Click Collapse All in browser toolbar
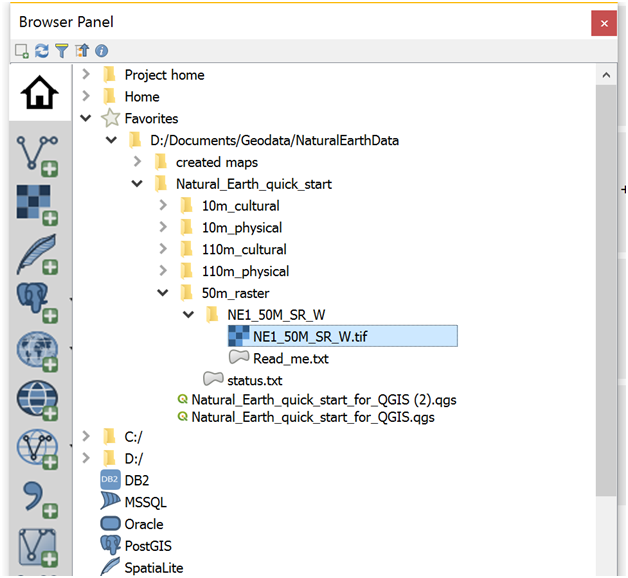628x578 pixels. click(x=81, y=50)
